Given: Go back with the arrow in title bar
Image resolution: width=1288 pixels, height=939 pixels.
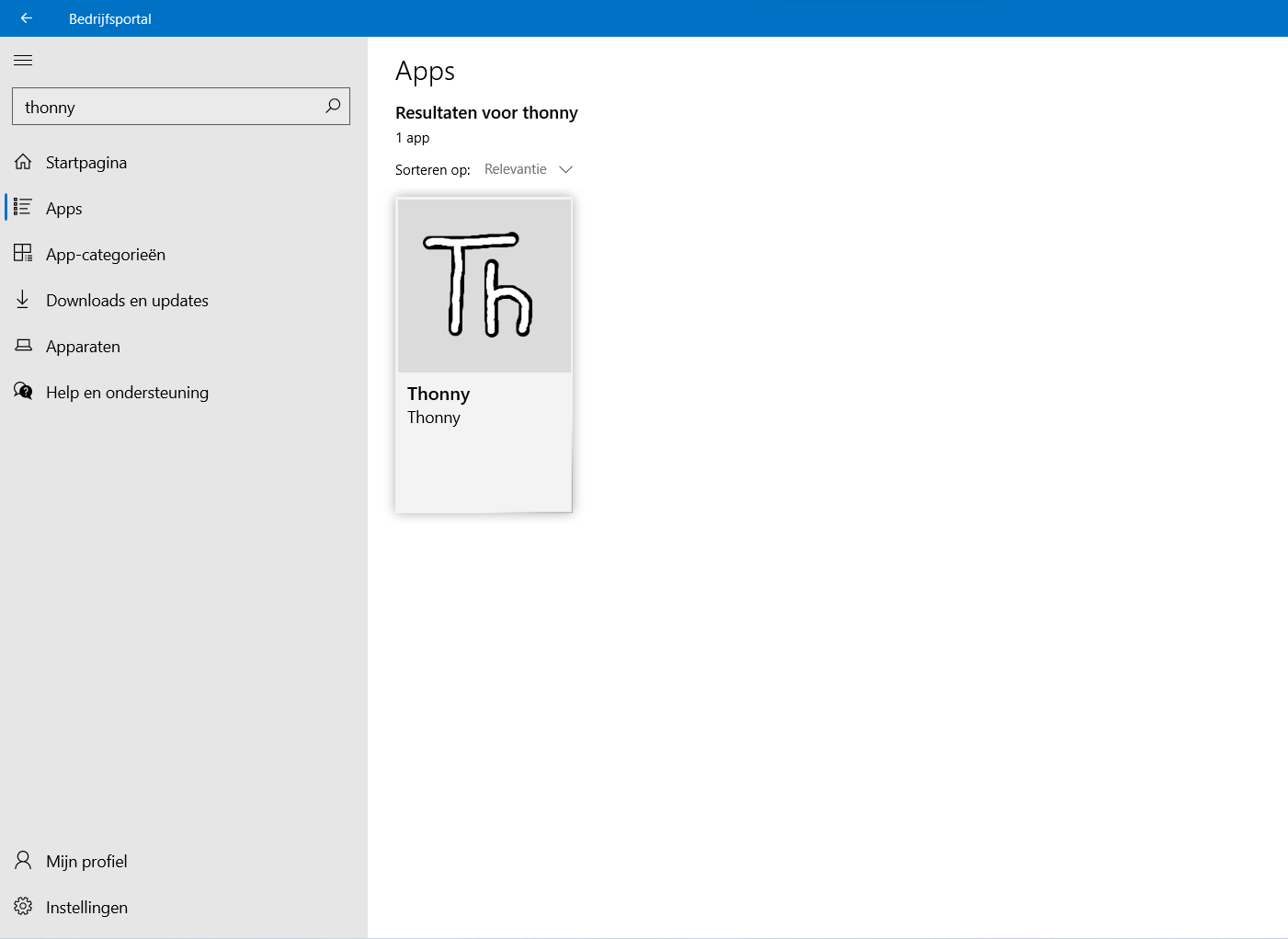Looking at the screenshot, I should 27,17.
